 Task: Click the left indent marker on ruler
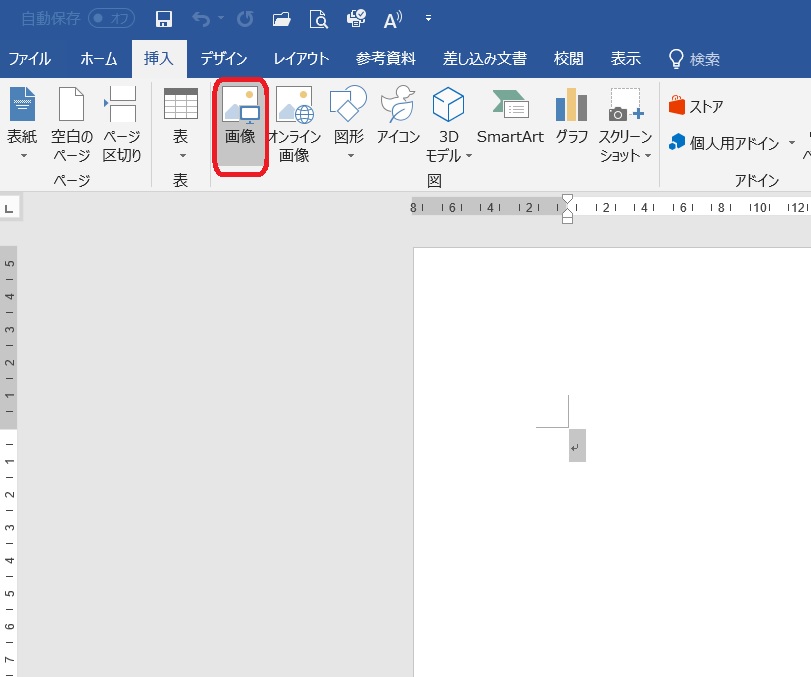tap(567, 220)
